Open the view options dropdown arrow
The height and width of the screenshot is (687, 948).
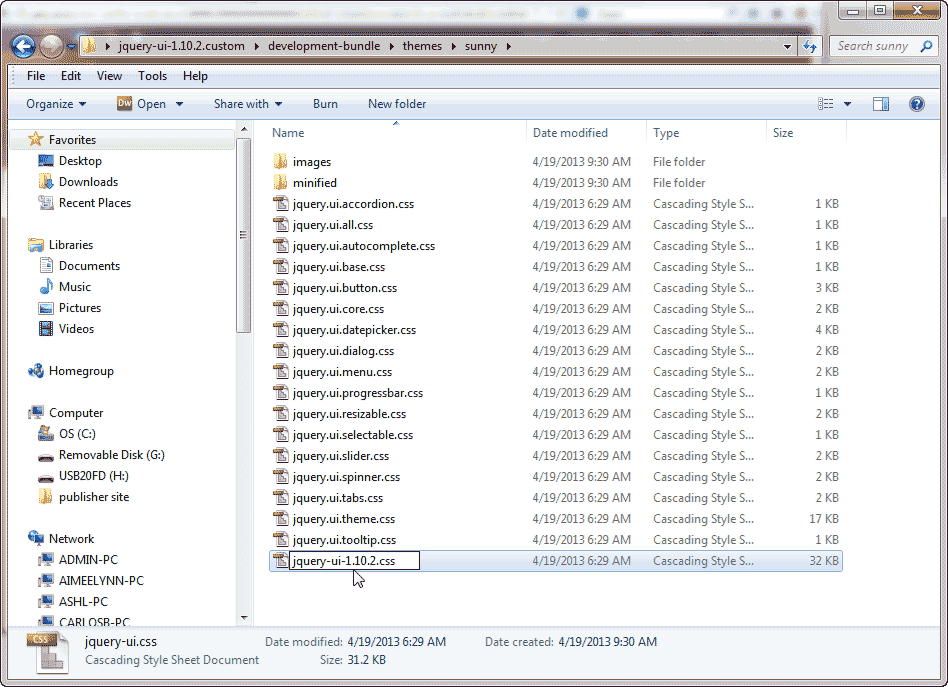(847, 104)
